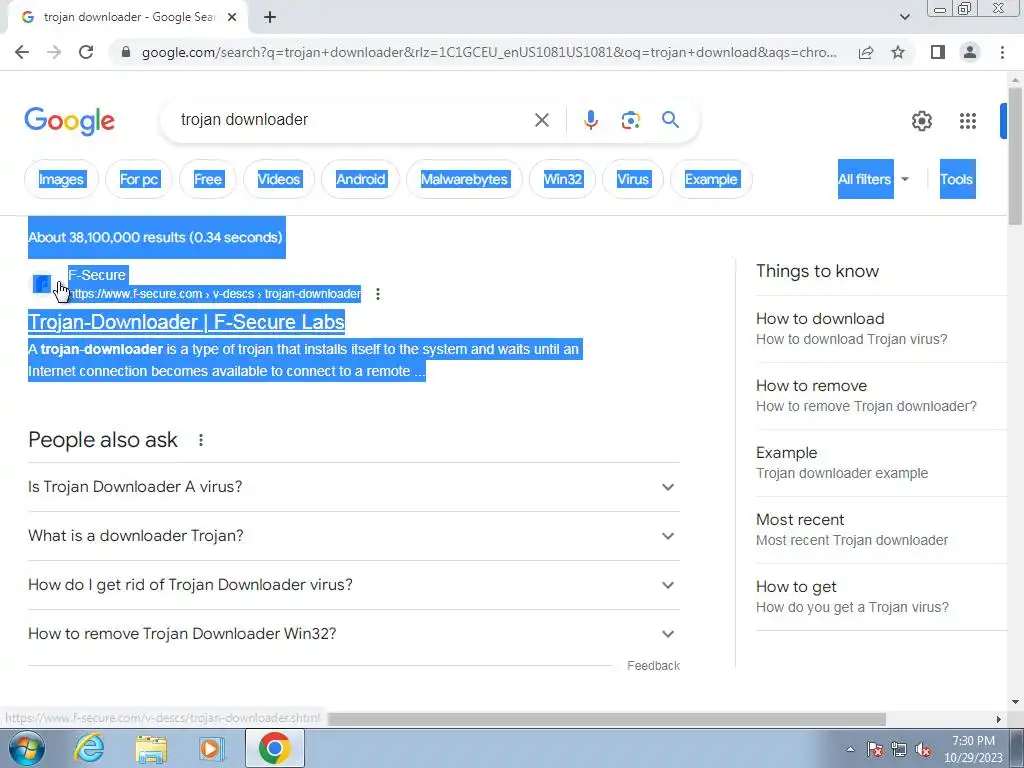This screenshot has height=768, width=1024.
Task: Open the search Tools button
Action: pos(957,179)
